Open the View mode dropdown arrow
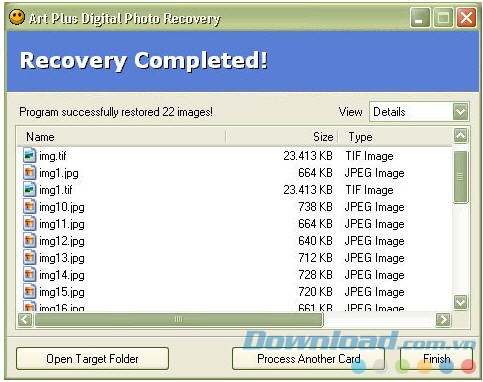 coord(461,112)
